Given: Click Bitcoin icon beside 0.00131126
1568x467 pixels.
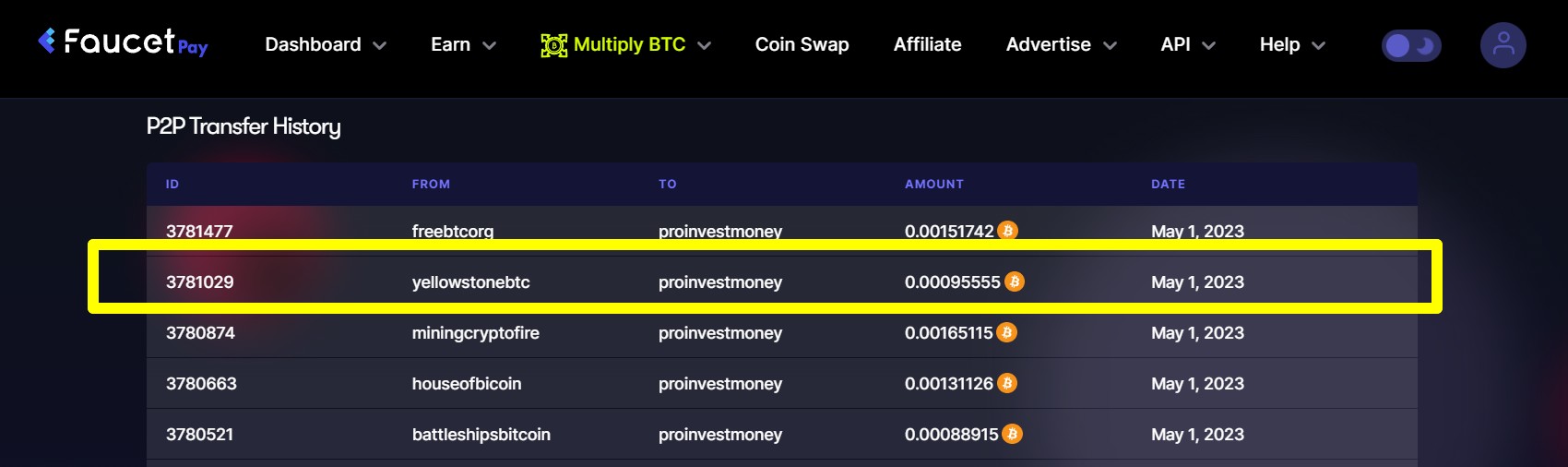Looking at the screenshot, I should click(x=1007, y=383).
